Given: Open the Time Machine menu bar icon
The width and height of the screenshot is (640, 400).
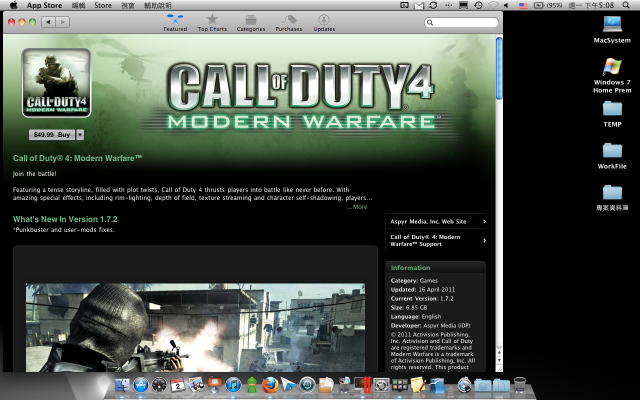Looking at the screenshot, I should 478,5.
